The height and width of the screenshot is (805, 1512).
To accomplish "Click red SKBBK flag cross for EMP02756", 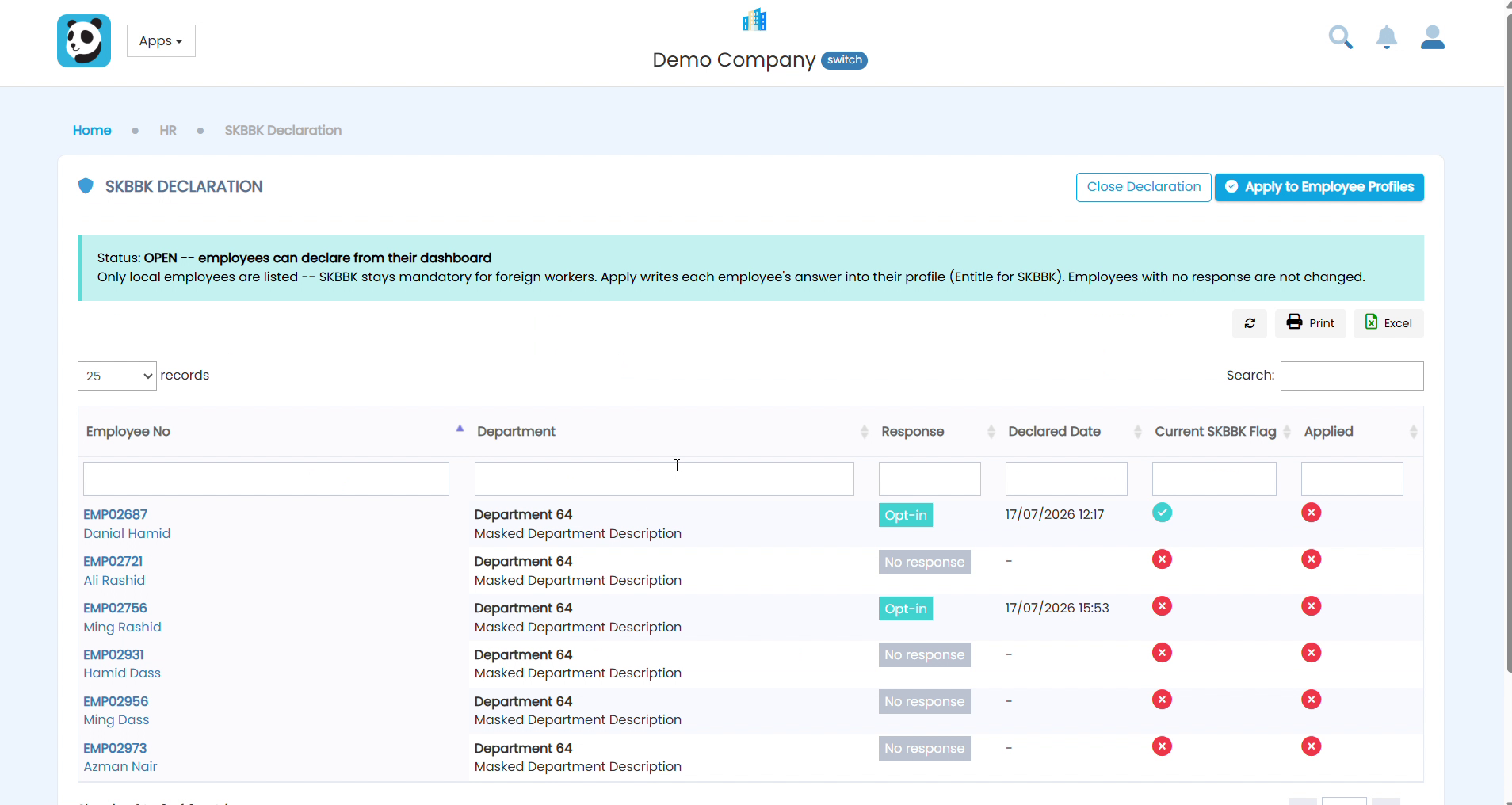I will (x=1163, y=606).
